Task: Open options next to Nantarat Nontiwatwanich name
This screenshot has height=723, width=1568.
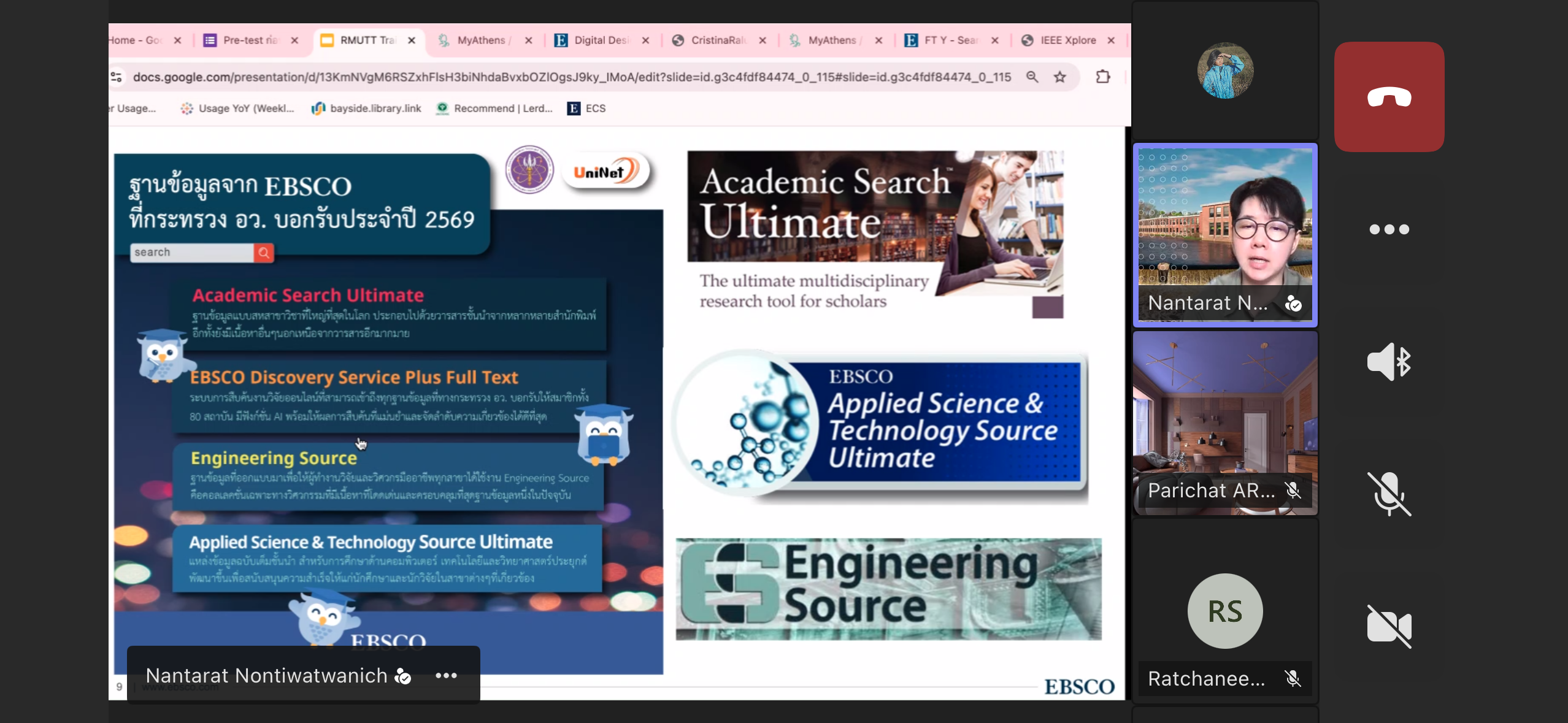Action: point(446,675)
